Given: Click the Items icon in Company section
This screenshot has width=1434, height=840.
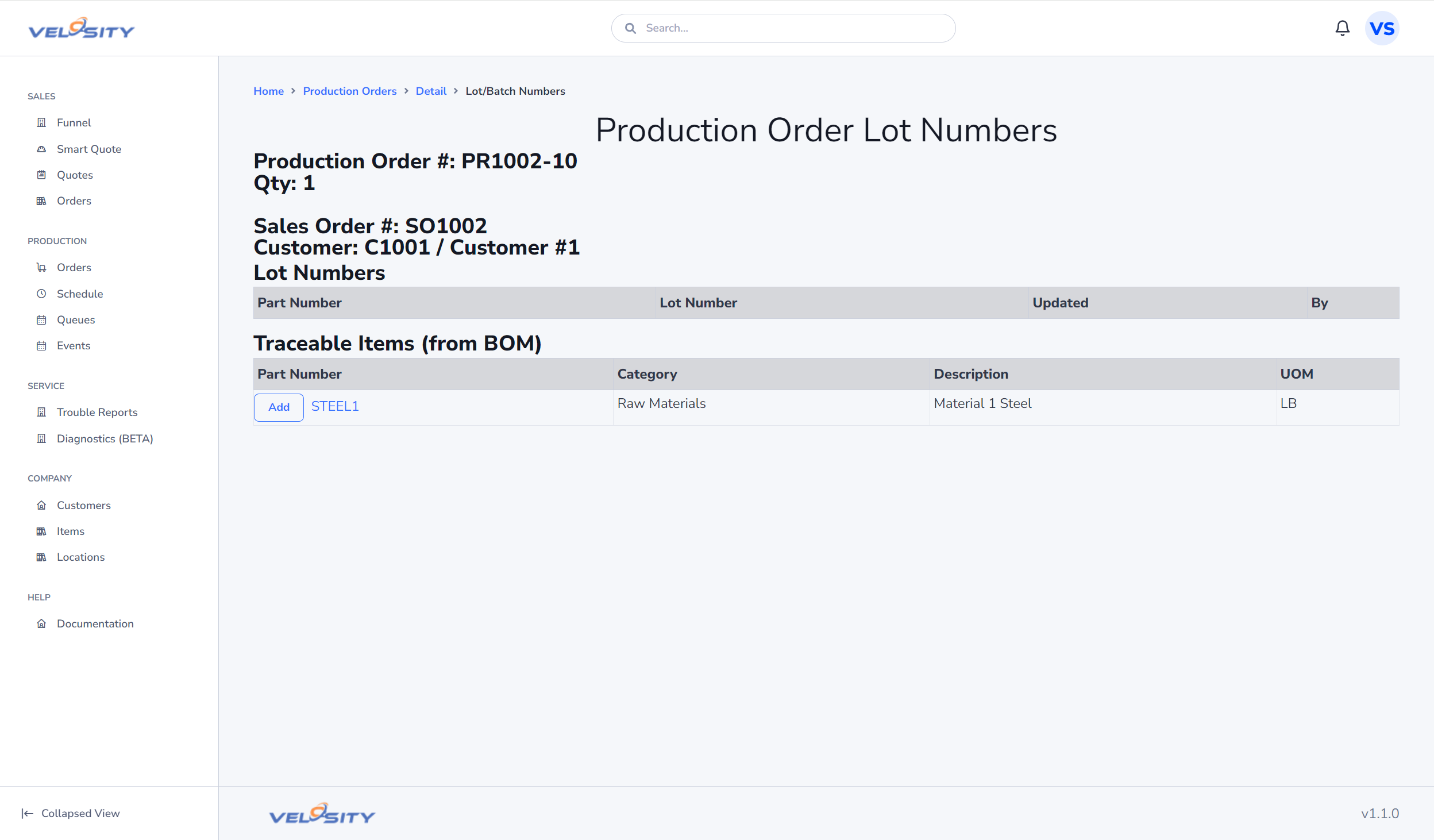Looking at the screenshot, I should 41,531.
